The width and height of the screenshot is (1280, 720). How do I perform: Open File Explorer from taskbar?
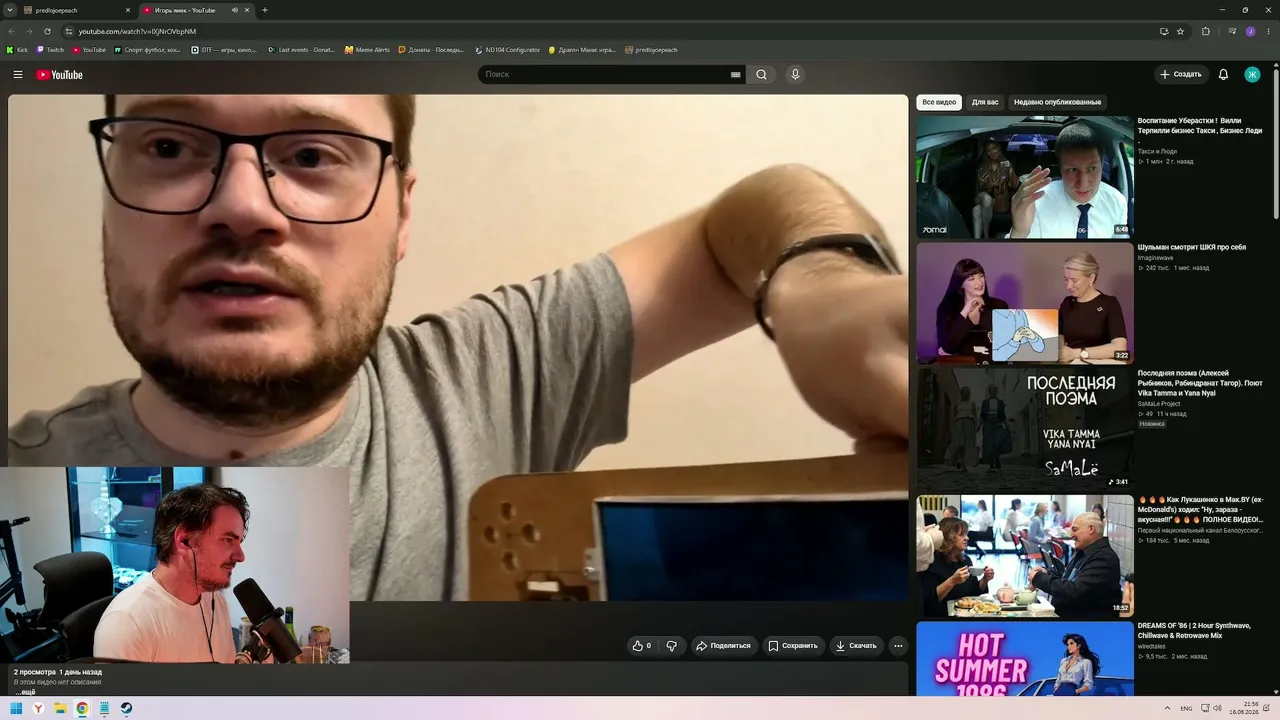(60, 708)
